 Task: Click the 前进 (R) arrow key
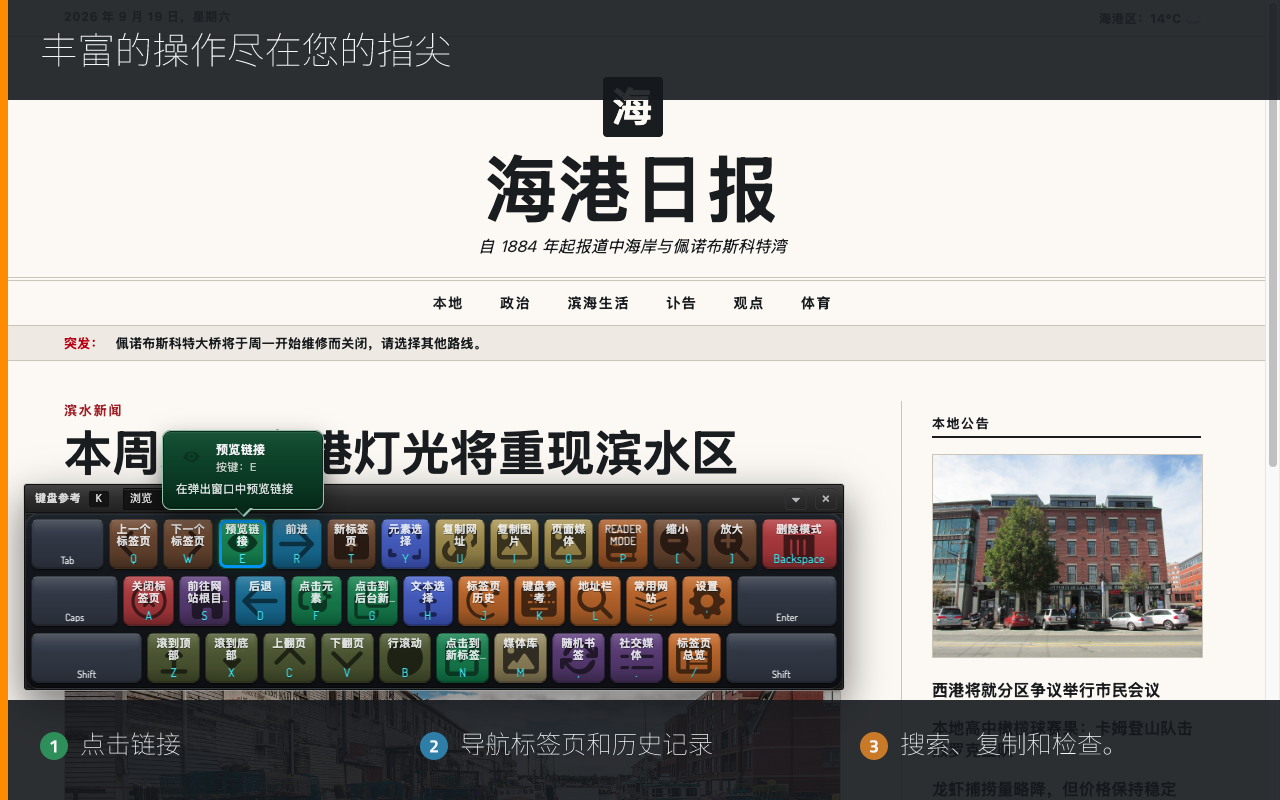297,544
